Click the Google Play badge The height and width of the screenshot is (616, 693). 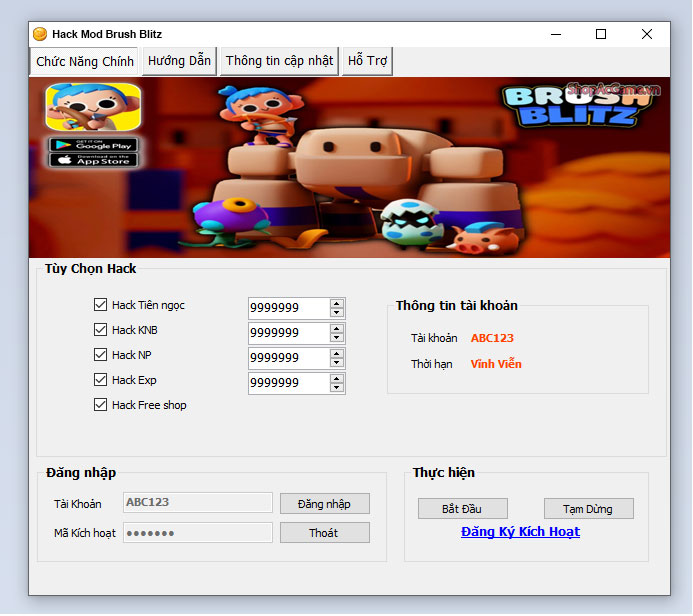[x=93, y=144]
